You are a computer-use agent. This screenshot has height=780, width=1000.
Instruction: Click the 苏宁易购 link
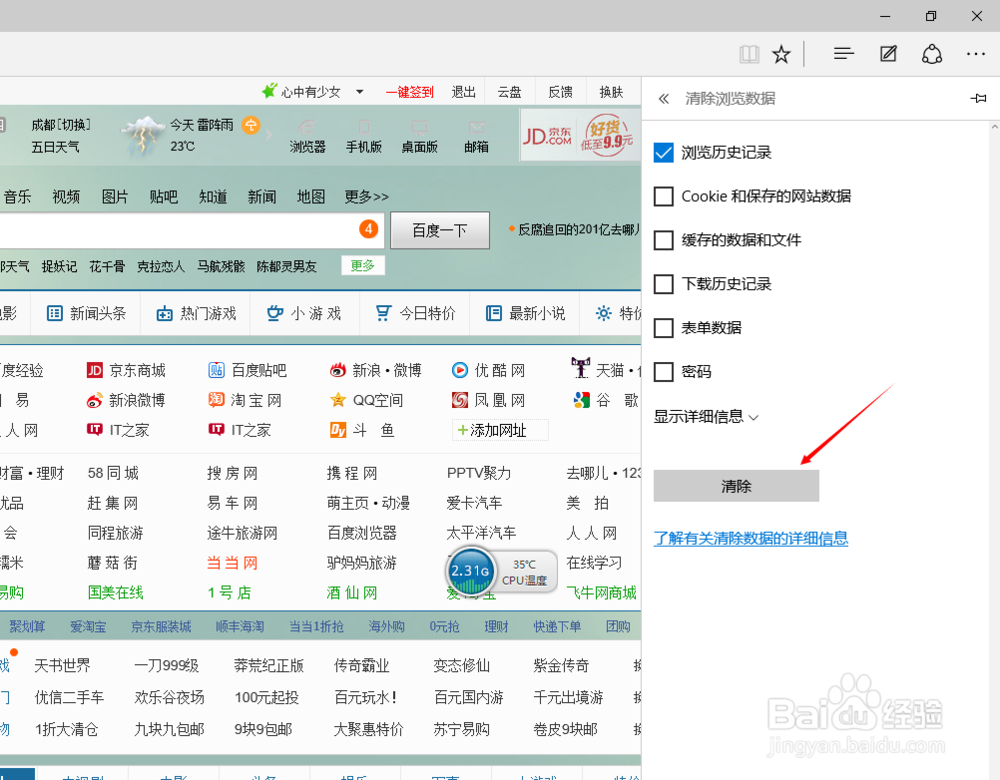tap(462, 729)
